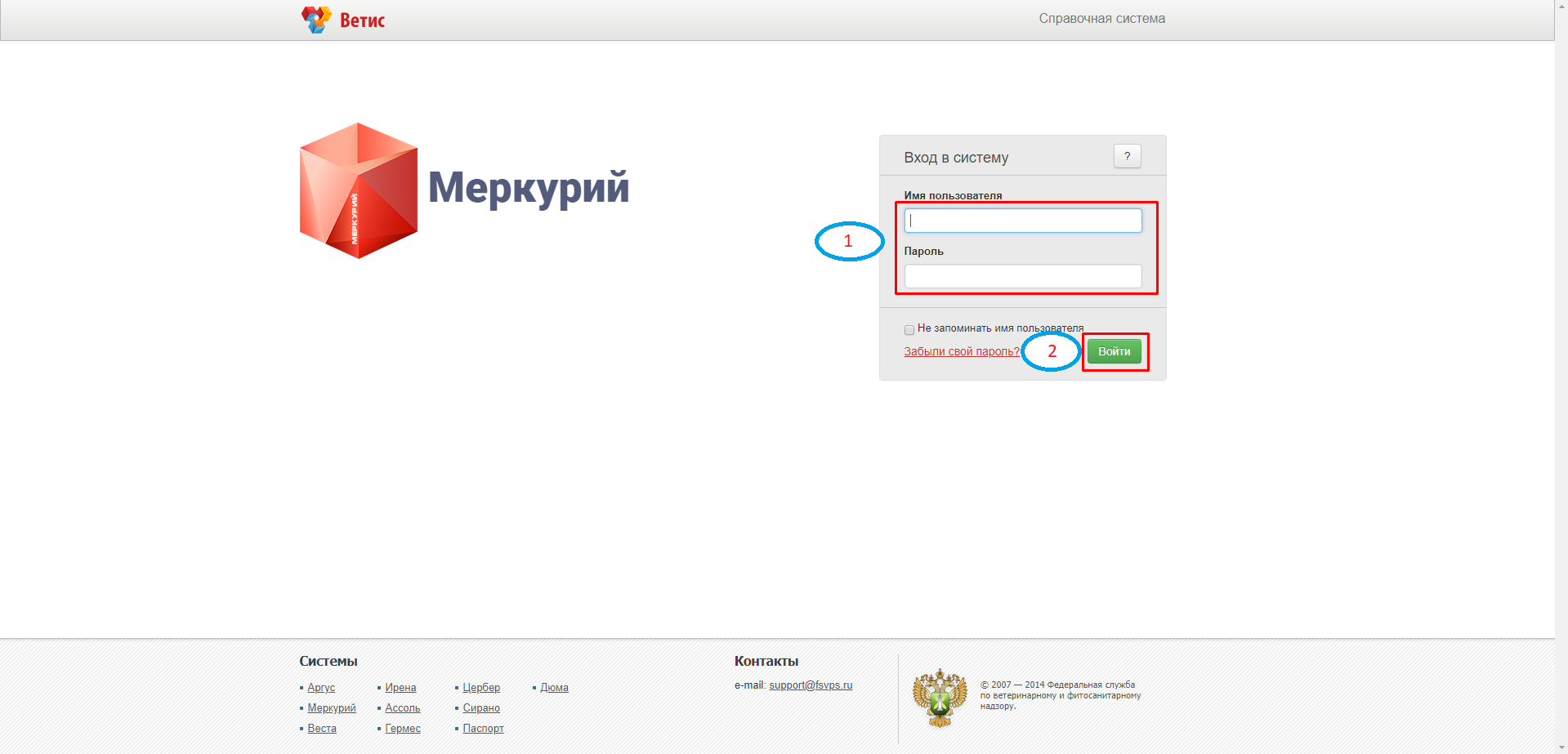1568x754 pixels.
Task: Click the scrollbar down arrow
Action: click(x=1561, y=747)
